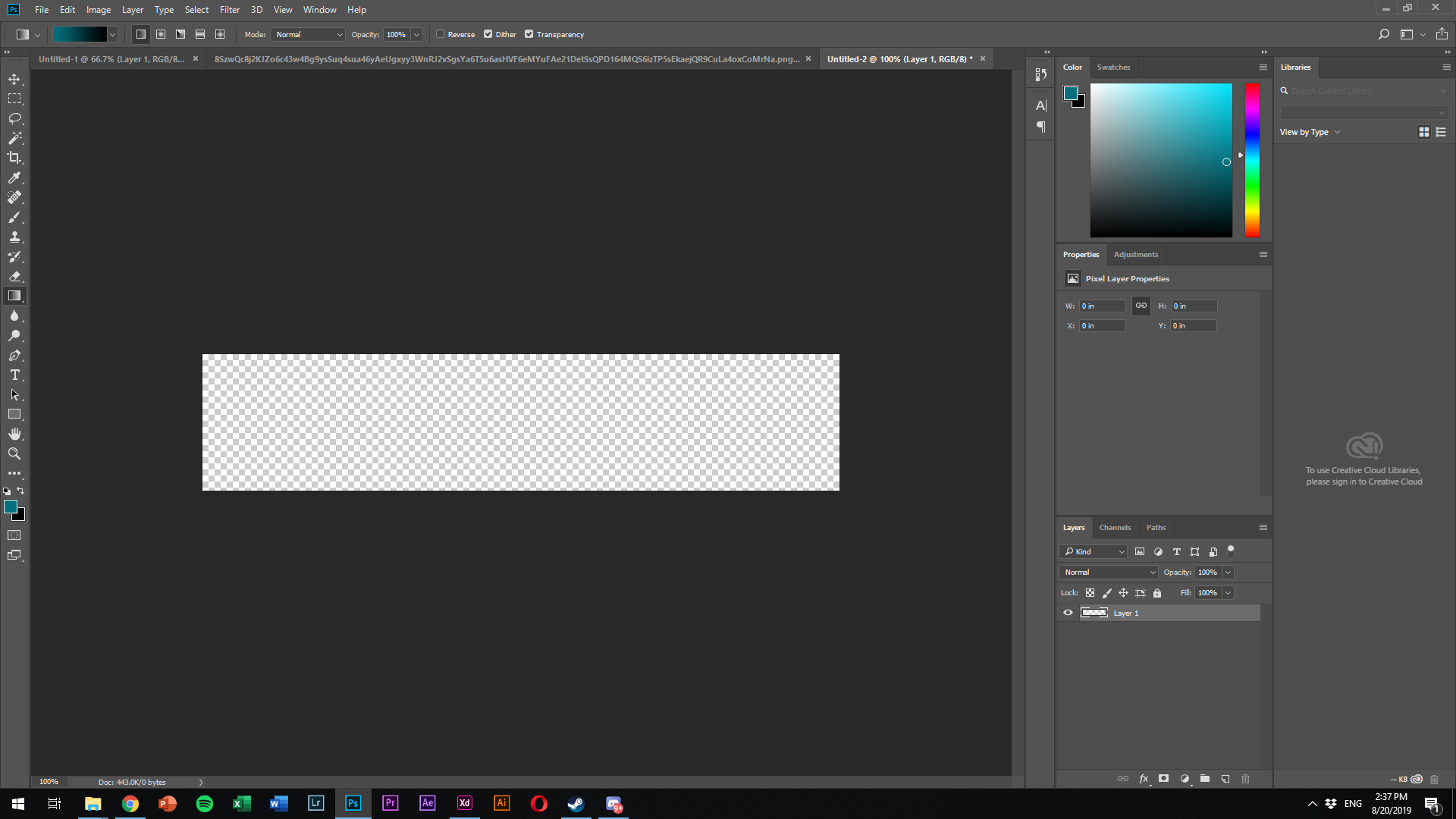Toggle lock all for layer
The height and width of the screenshot is (819, 1456).
(1157, 593)
